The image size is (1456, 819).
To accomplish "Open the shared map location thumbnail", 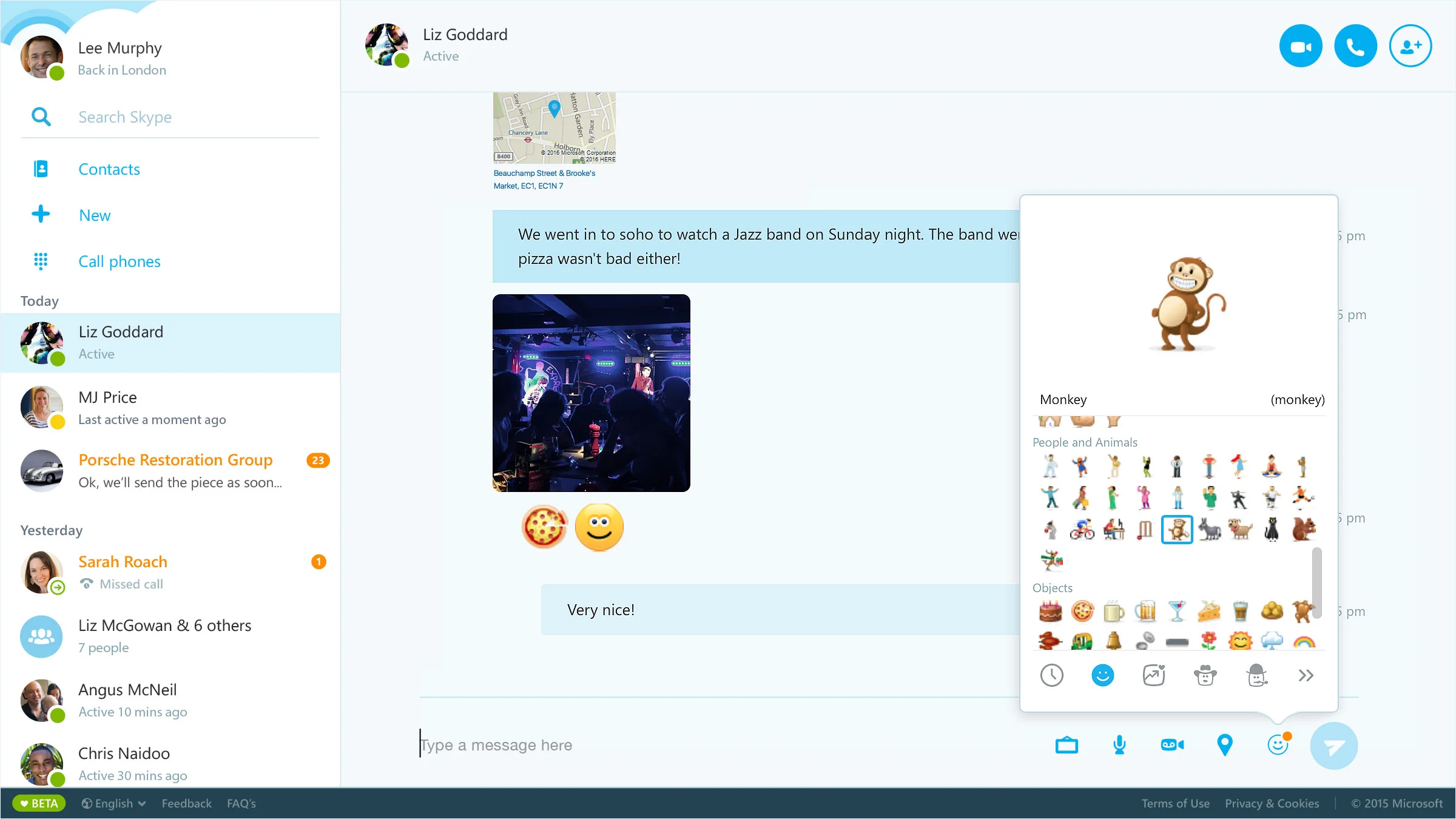I will [554, 128].
